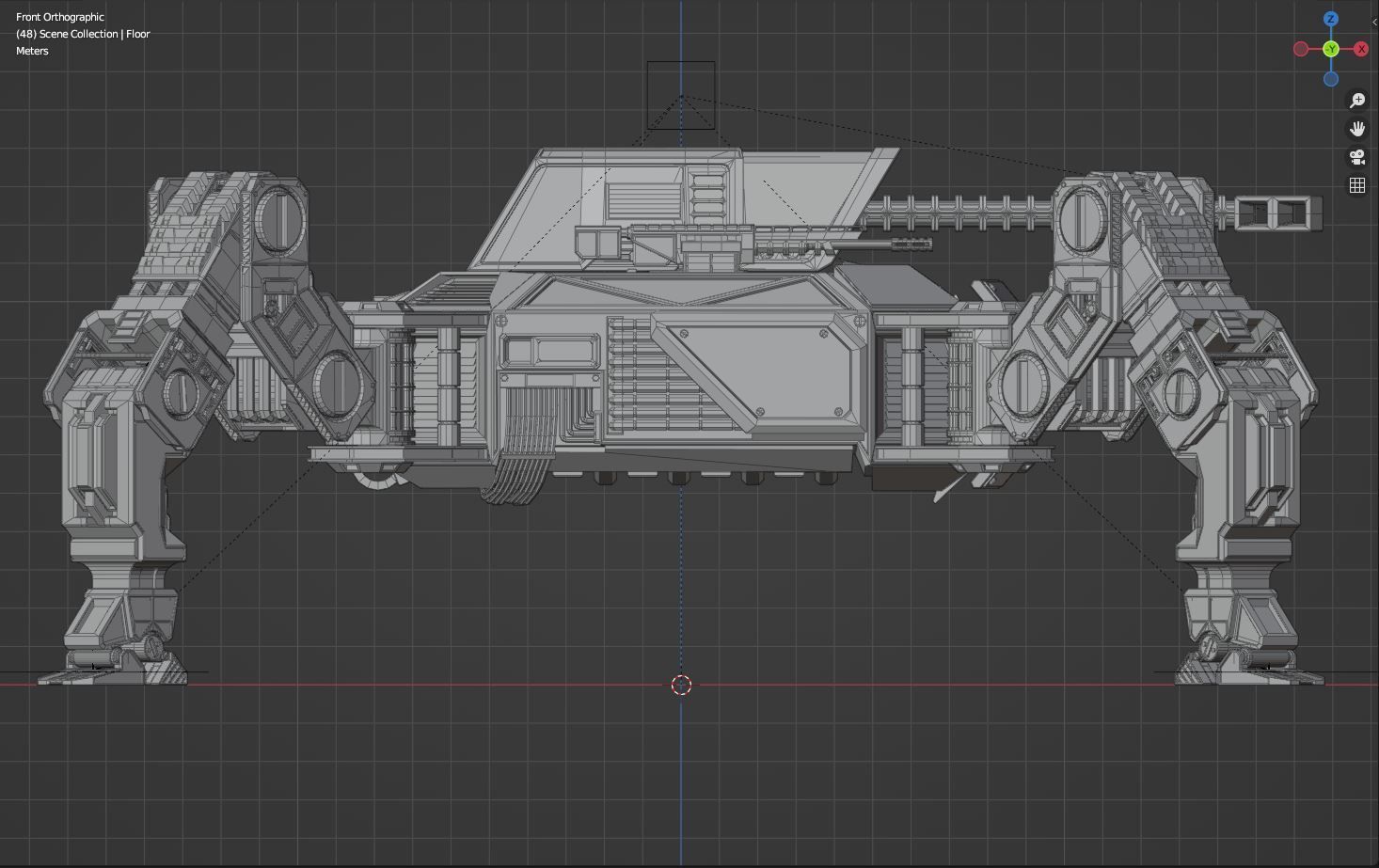Click the negative Z axis gizmo ball
The height and width of the screenshot is (868, 1379).
click(1330, 79)
